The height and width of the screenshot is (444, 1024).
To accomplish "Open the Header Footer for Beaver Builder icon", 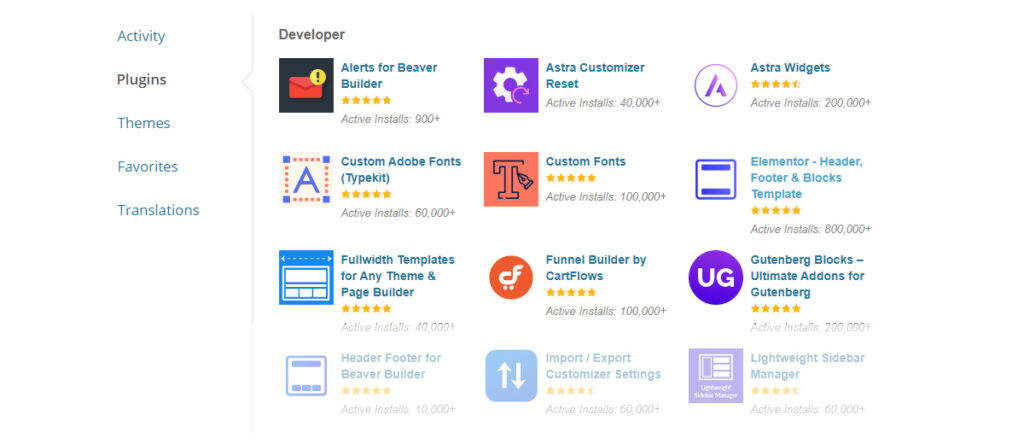I will click(306, 375).
